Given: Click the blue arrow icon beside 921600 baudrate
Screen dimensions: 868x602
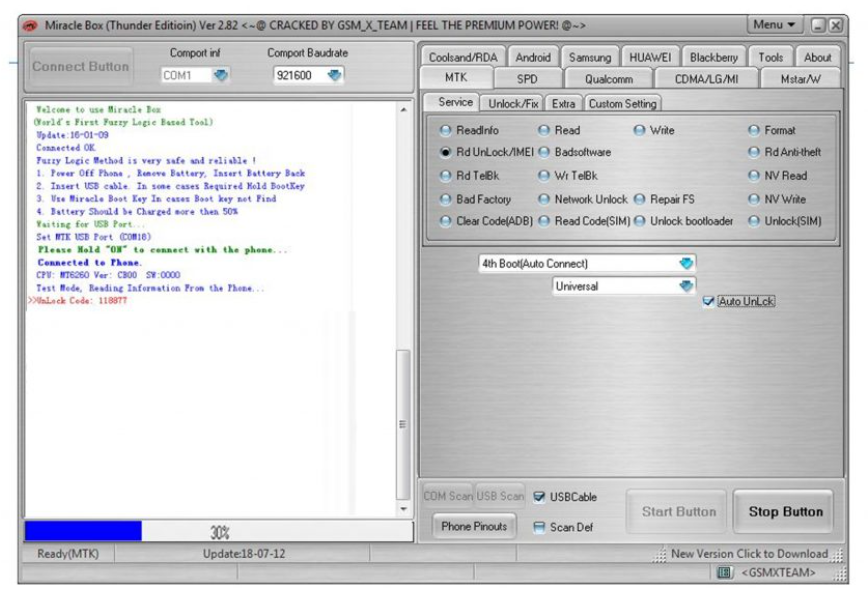Looking at the screenshot, I should click(335, 74).
